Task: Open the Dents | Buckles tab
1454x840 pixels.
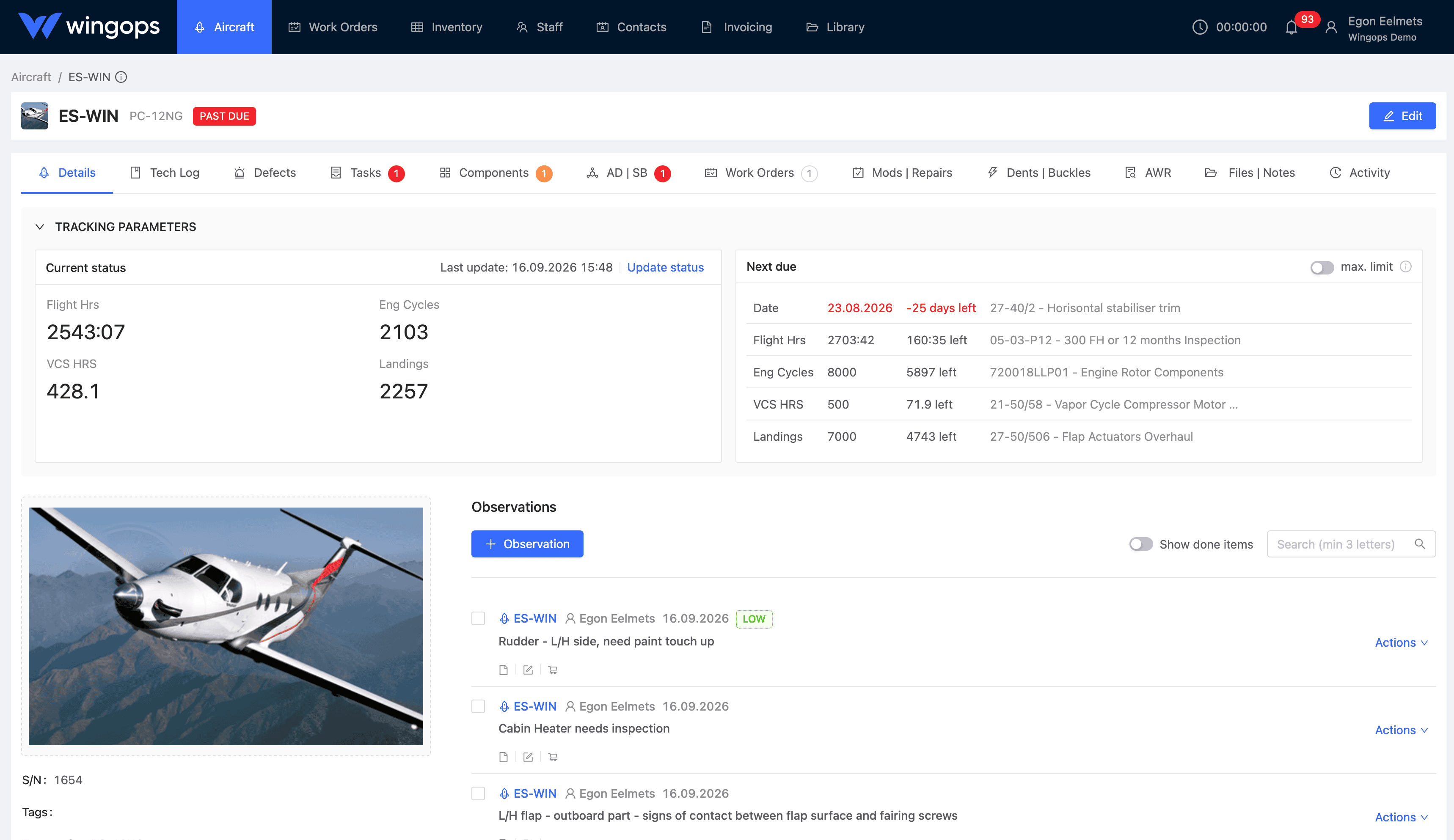Action: click(x=1038, y=173)
